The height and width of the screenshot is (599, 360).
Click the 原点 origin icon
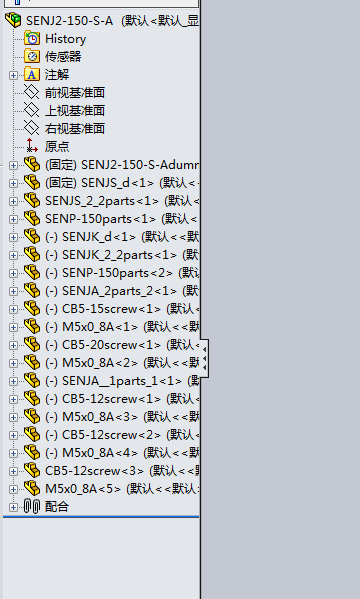[x=32, y=146]
